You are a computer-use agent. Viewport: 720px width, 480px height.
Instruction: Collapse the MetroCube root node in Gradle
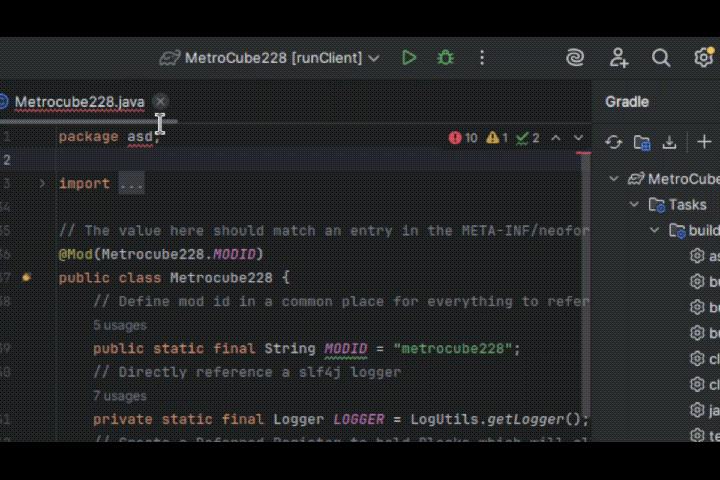pos(615,179)
